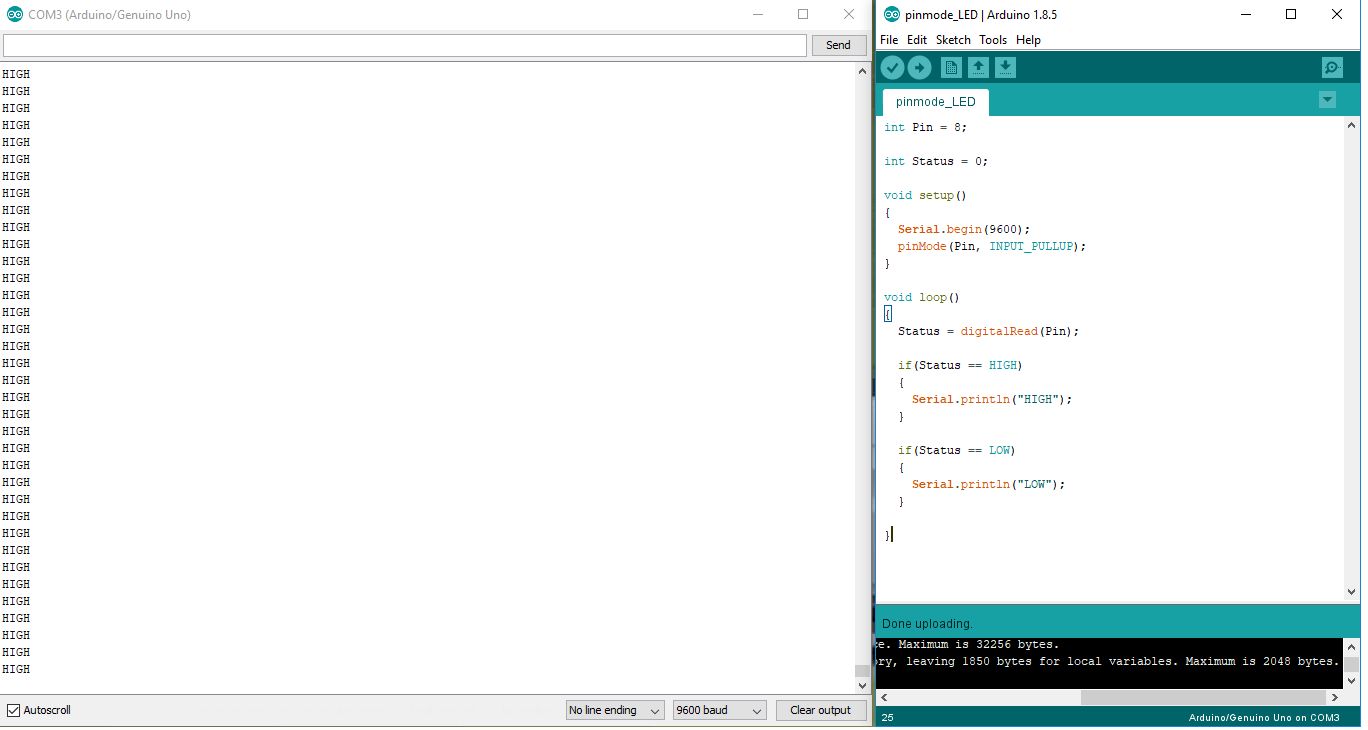1368x730 pixels.
Task: Change the baud rate dropdown from 9600
Action: point(719,710)
